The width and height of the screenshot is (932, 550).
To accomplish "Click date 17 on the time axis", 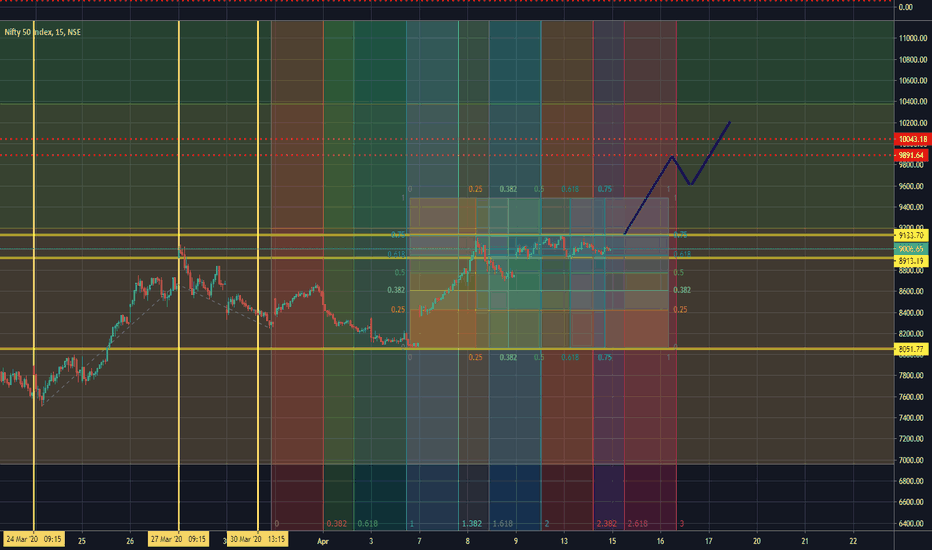I will [x=709, y=541].
